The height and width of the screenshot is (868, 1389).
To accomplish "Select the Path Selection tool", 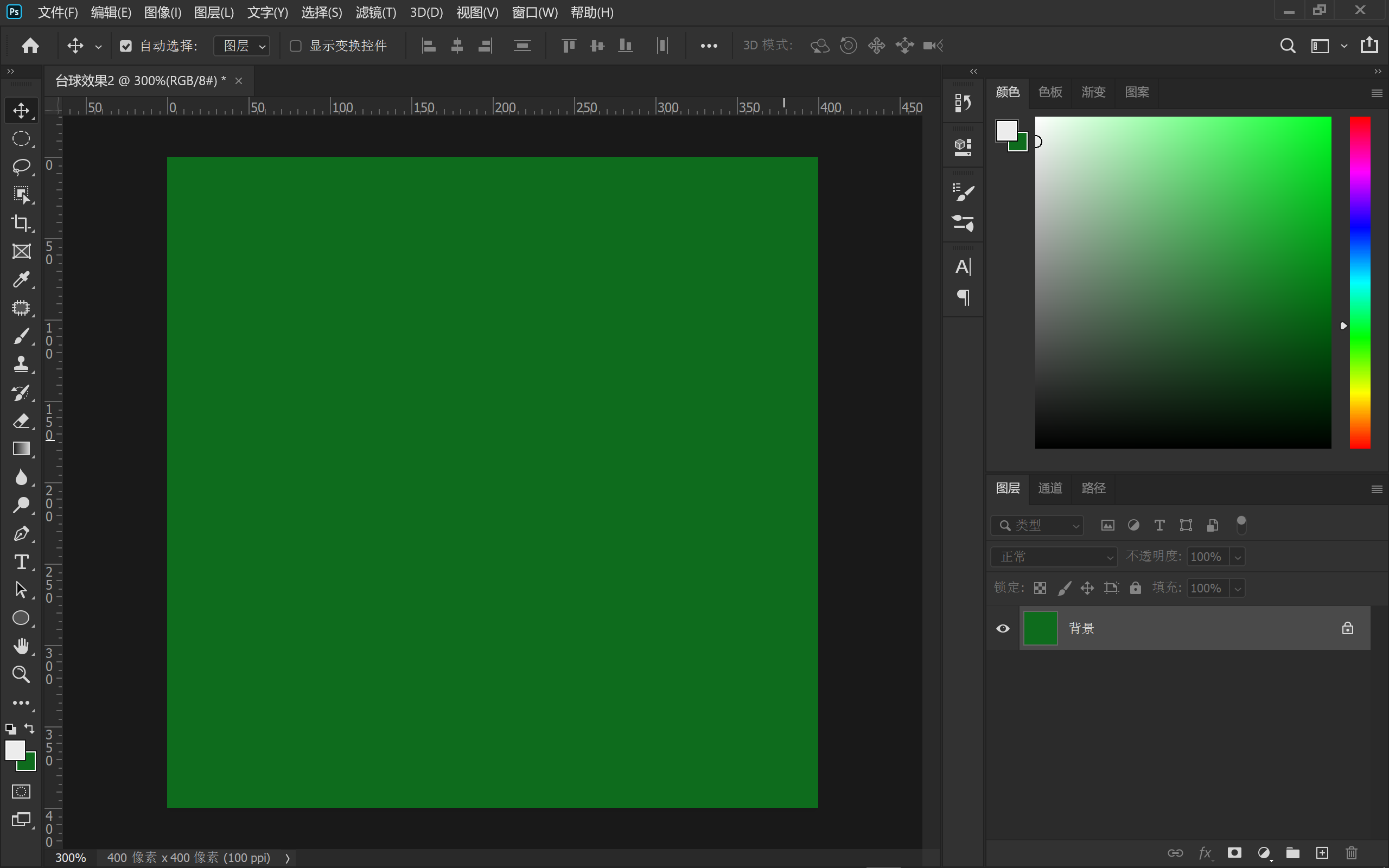I will [x=21, y=590].
